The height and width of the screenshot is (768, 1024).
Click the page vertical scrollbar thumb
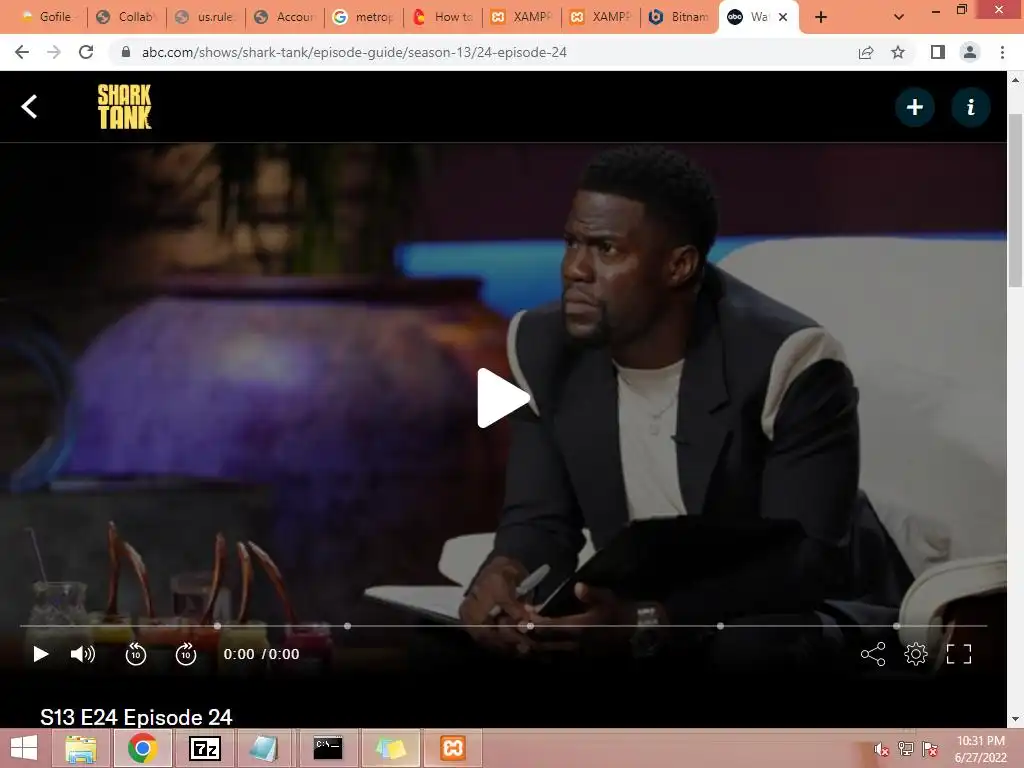click(1015, 200)
